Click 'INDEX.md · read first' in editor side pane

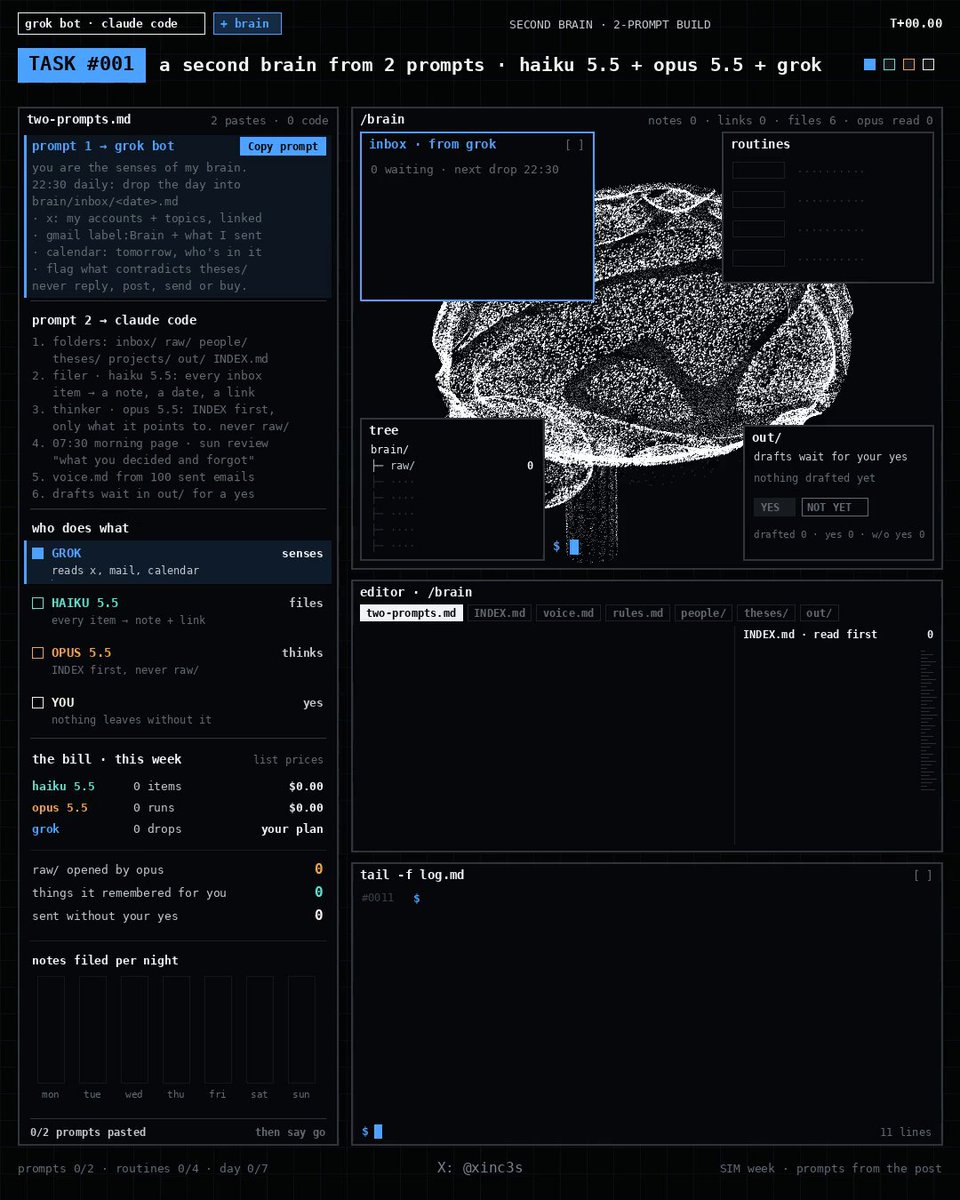(810, 634)
